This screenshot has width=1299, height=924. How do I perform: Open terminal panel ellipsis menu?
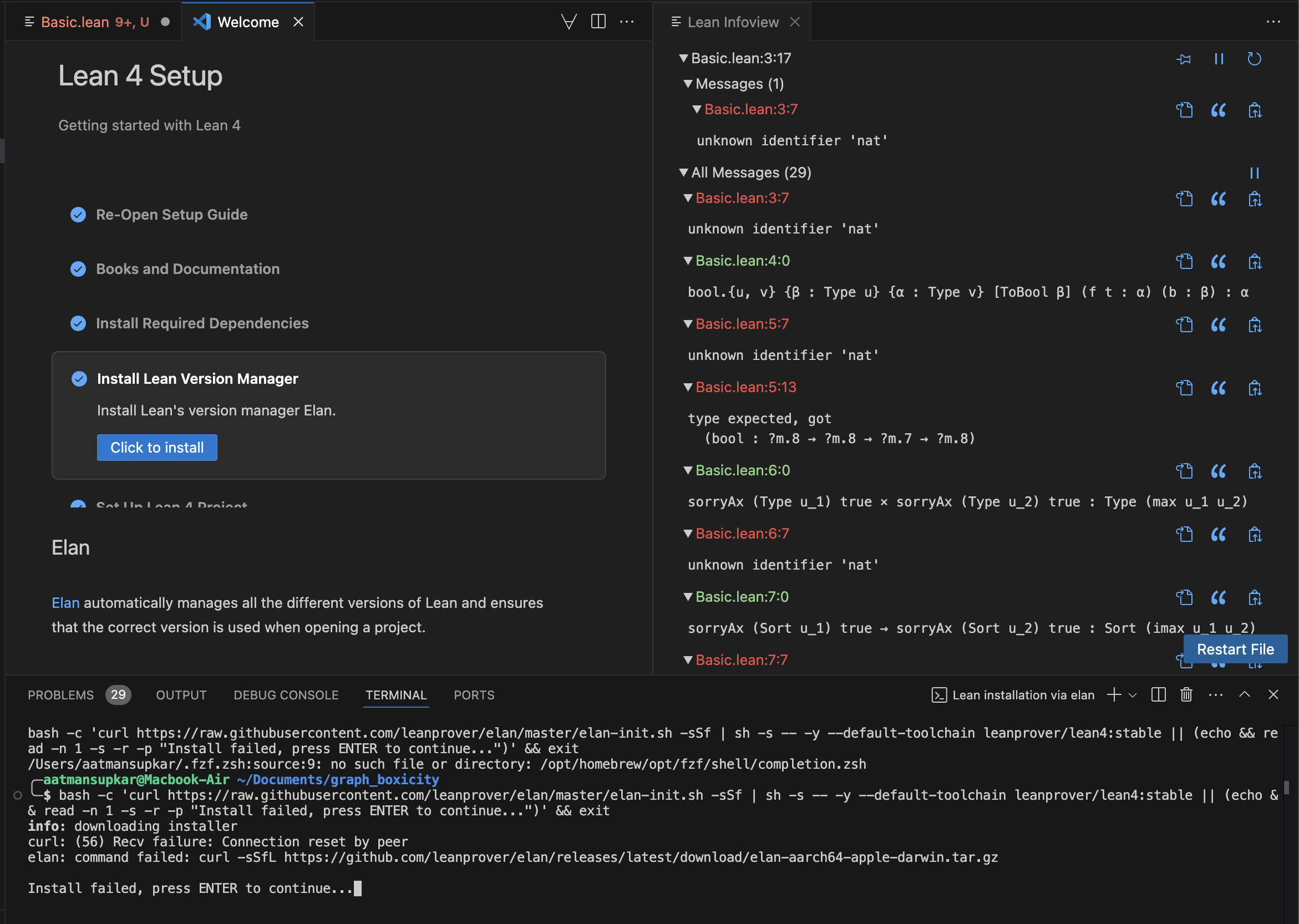[x=1215, y=695]
